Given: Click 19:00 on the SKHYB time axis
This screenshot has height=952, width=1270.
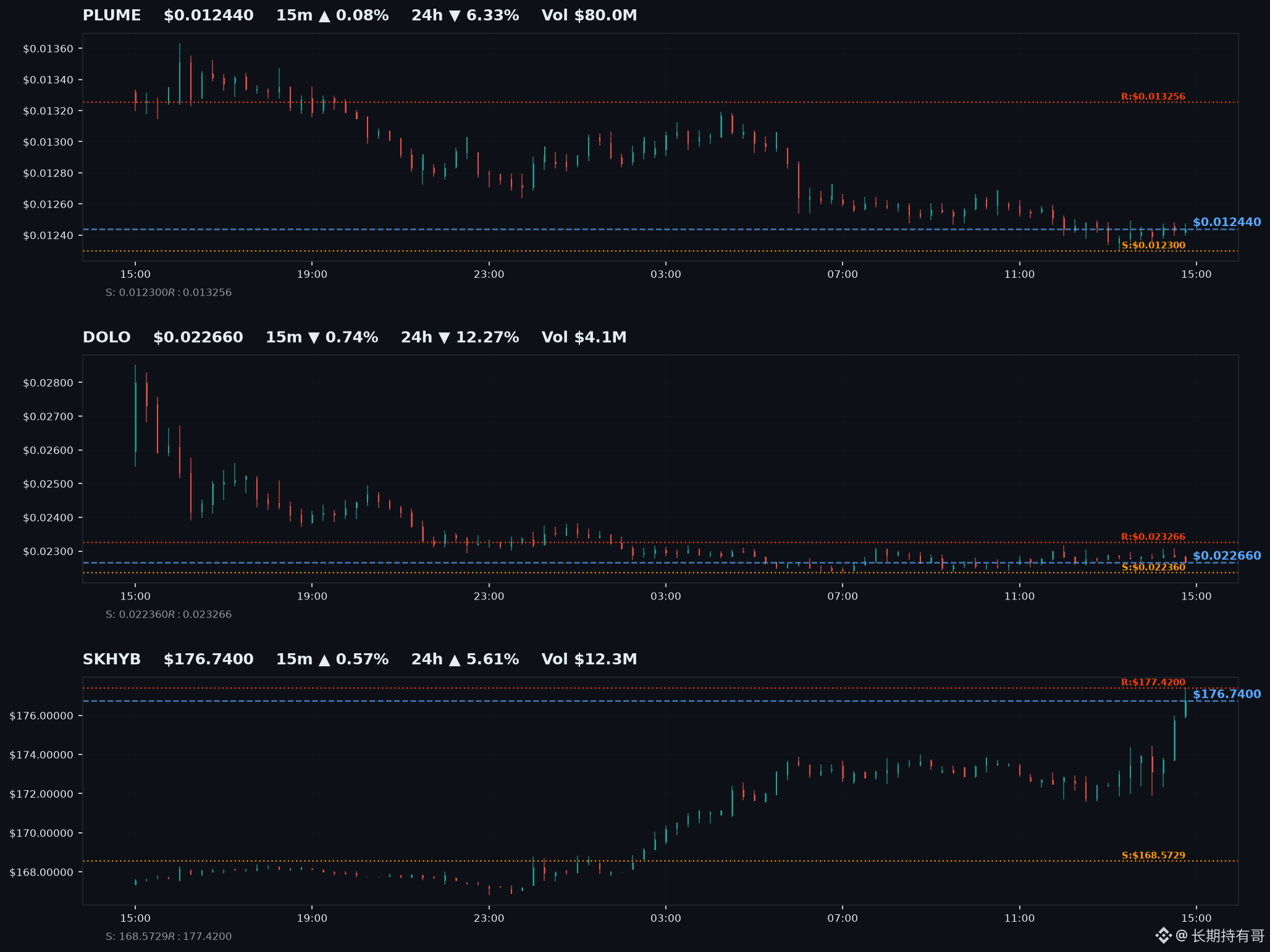Looking at the screenshot, I should point(312,918).
